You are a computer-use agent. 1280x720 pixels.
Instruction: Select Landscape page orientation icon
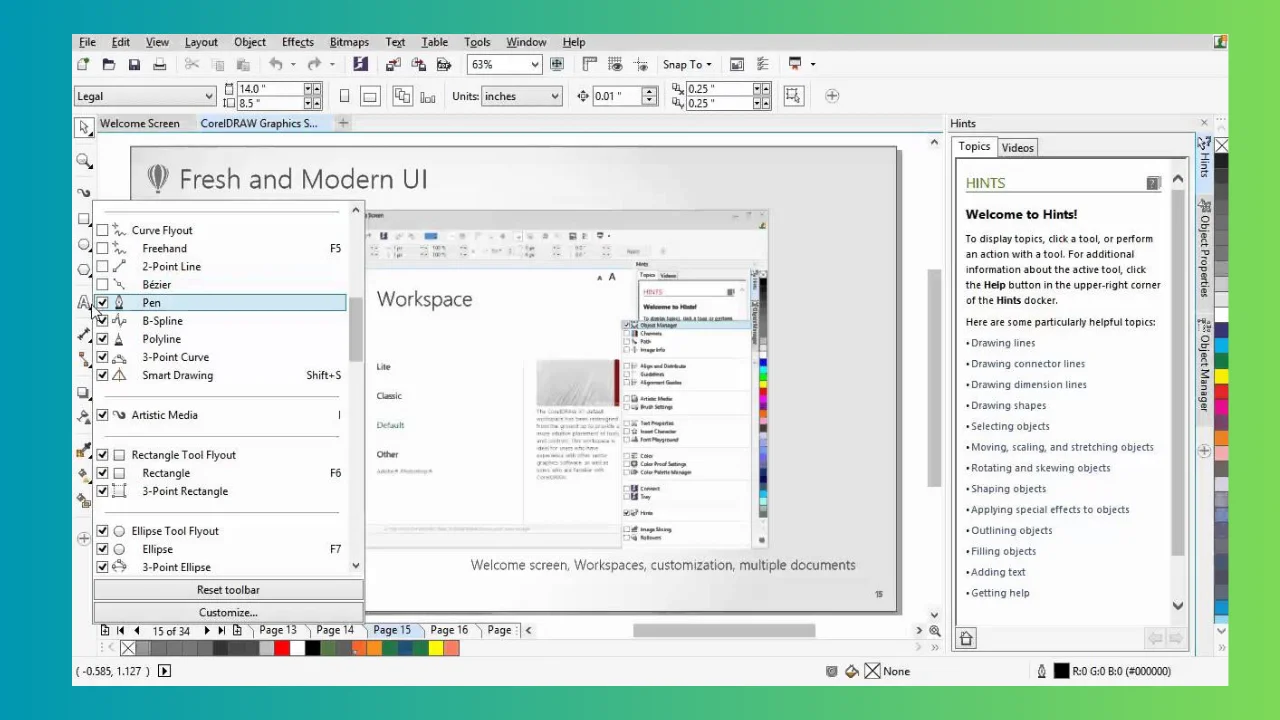click(x=369, y=96)
